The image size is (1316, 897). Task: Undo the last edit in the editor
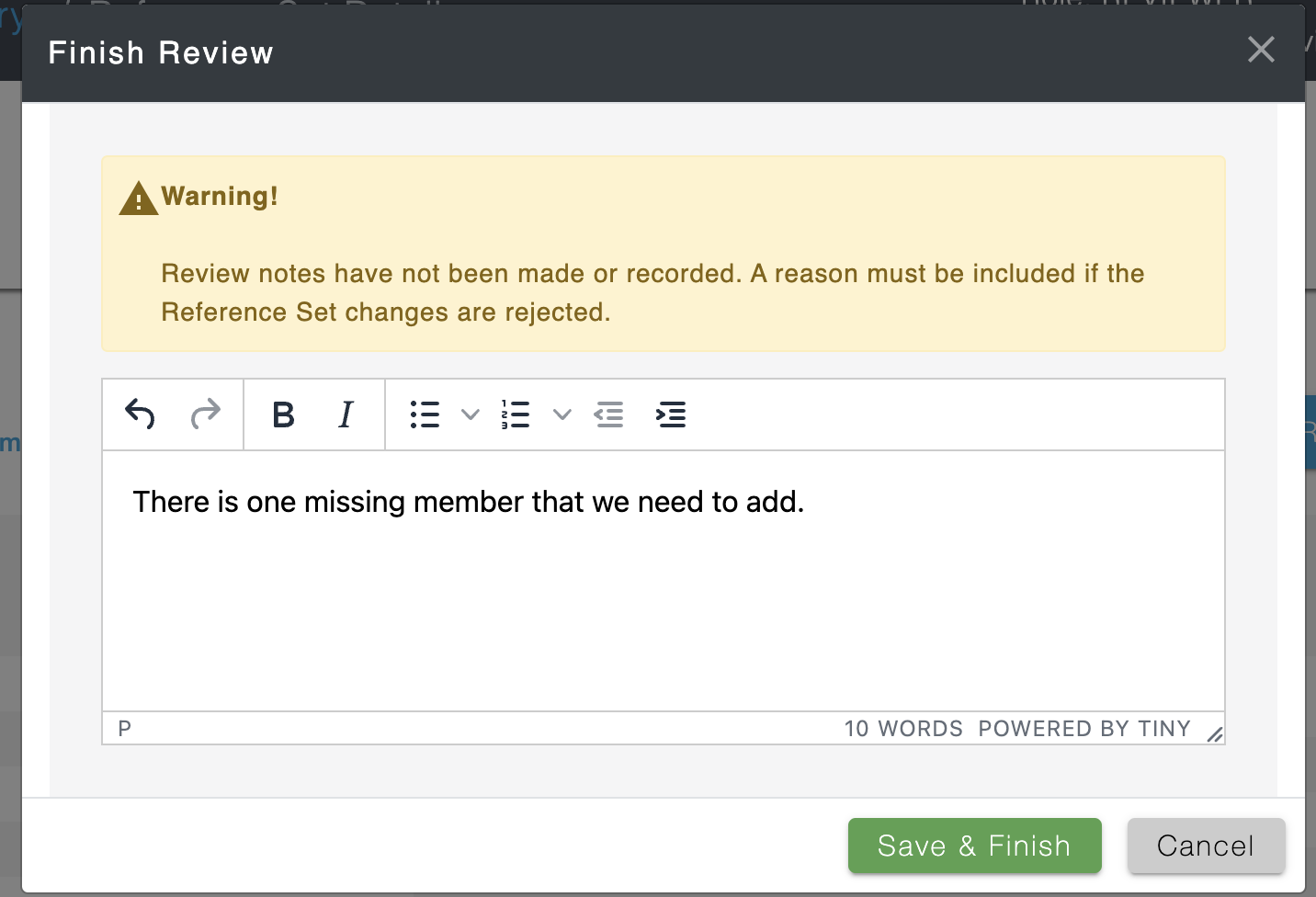(x=140, y=414)
